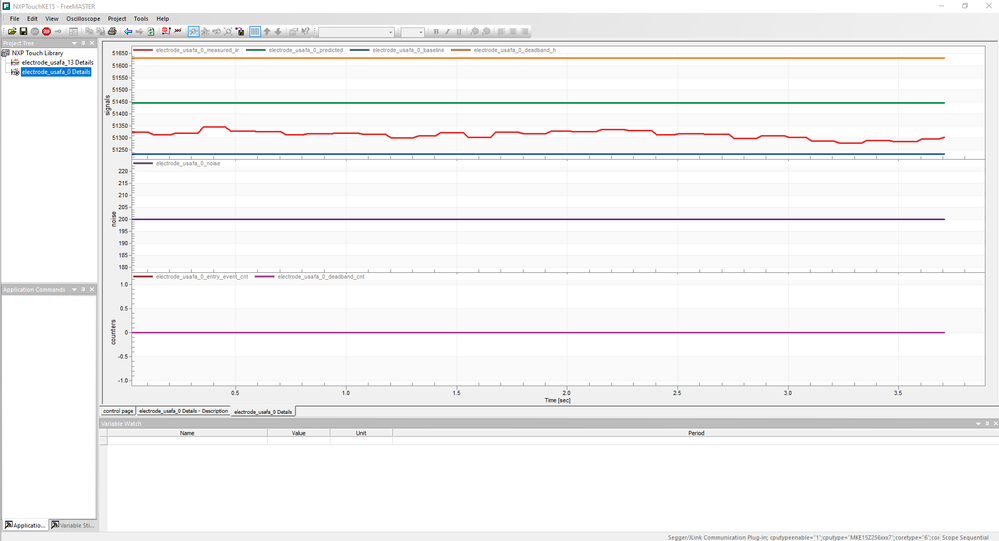Open the View menu
999x541 pixels.
click(x=52, y=18)
